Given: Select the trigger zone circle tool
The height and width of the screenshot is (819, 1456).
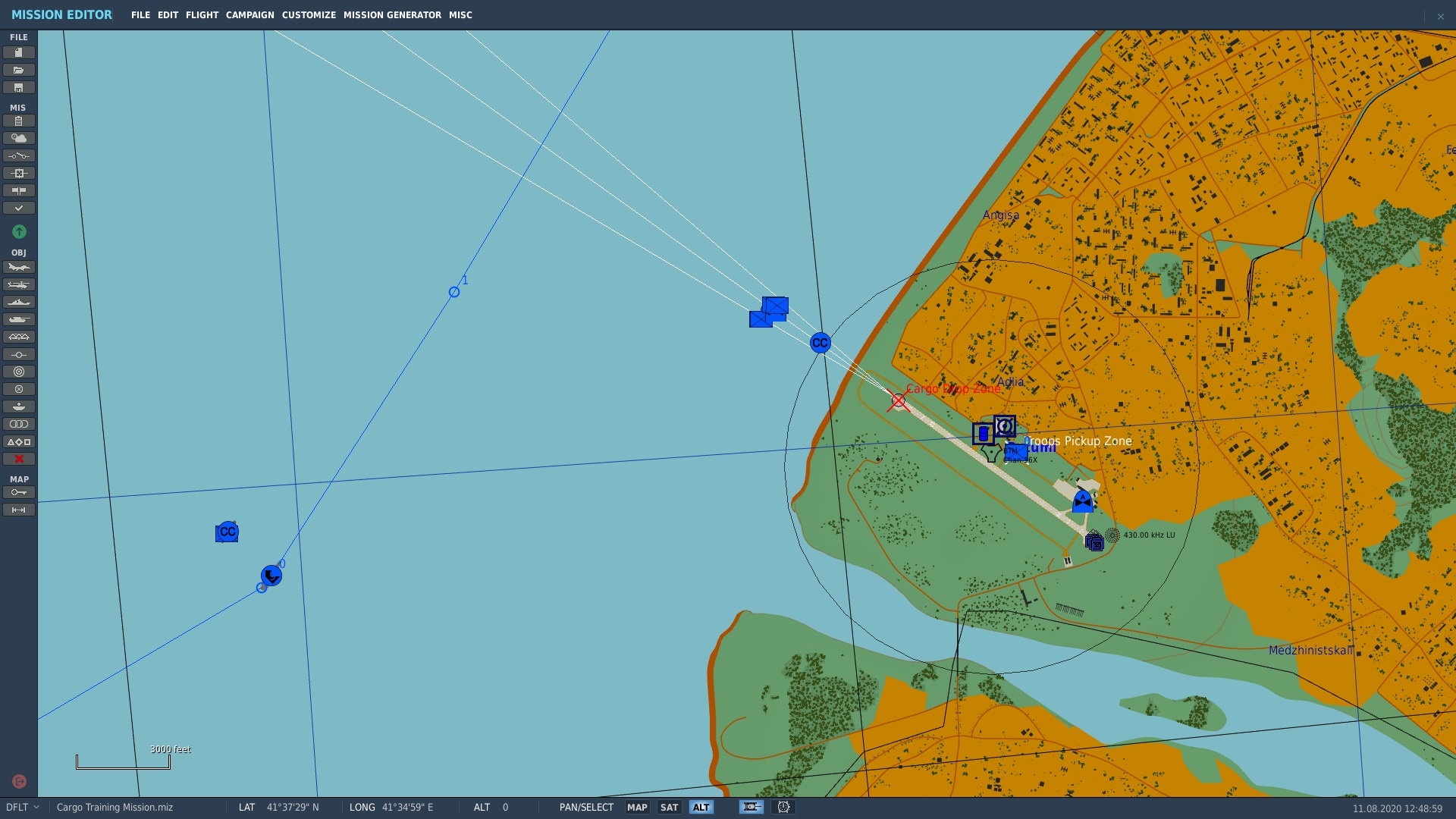Looking at the screenshot, I should coord(19,372).
